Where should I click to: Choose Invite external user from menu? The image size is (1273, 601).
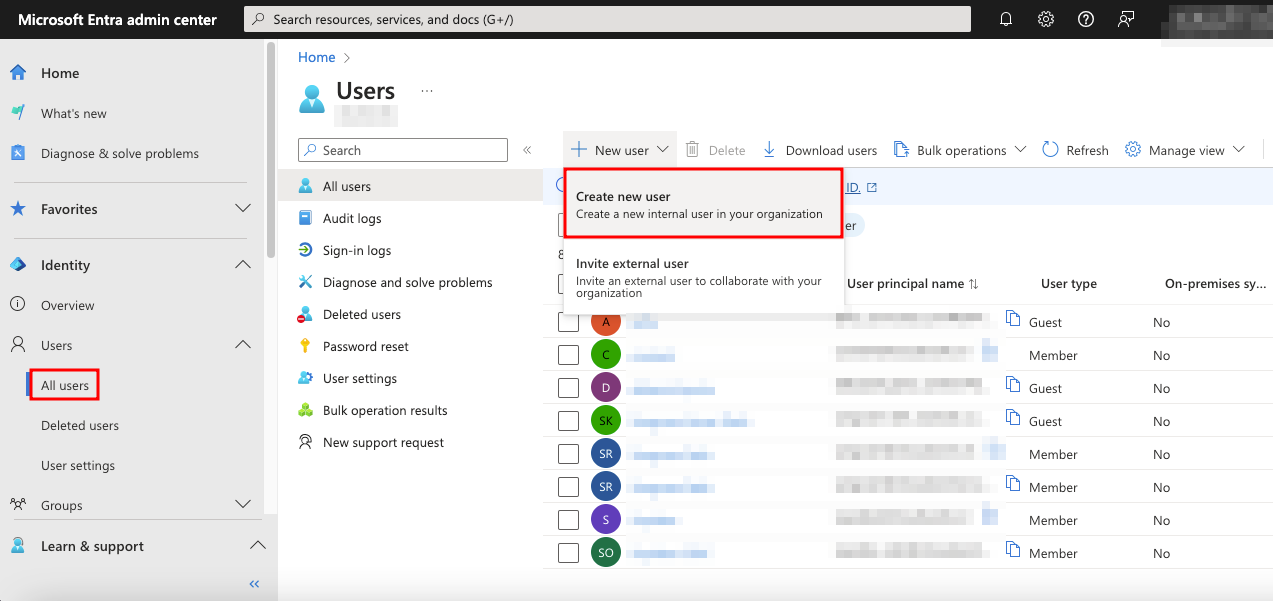[704, 278]
